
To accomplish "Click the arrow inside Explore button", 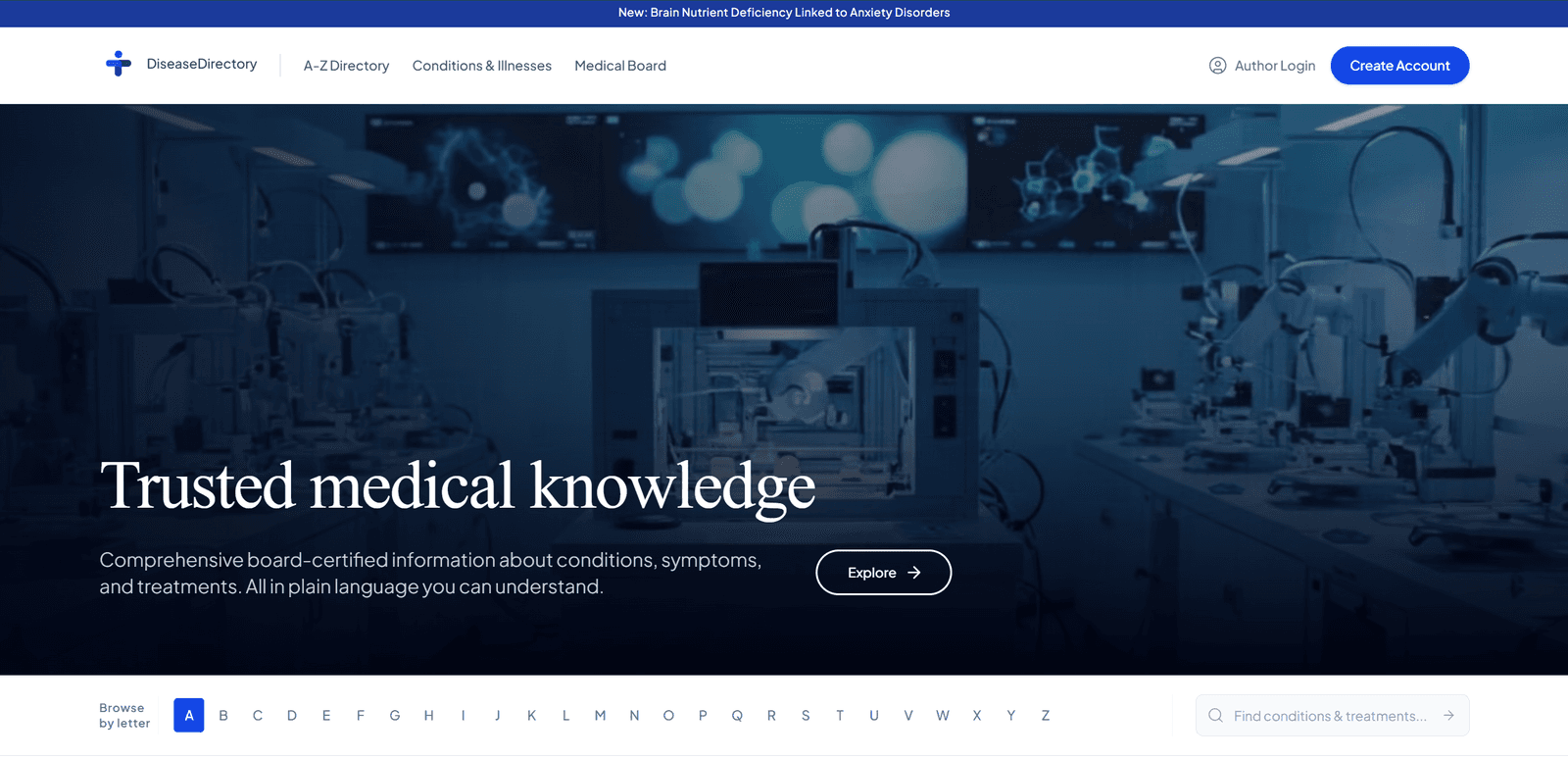I will 914,573.
